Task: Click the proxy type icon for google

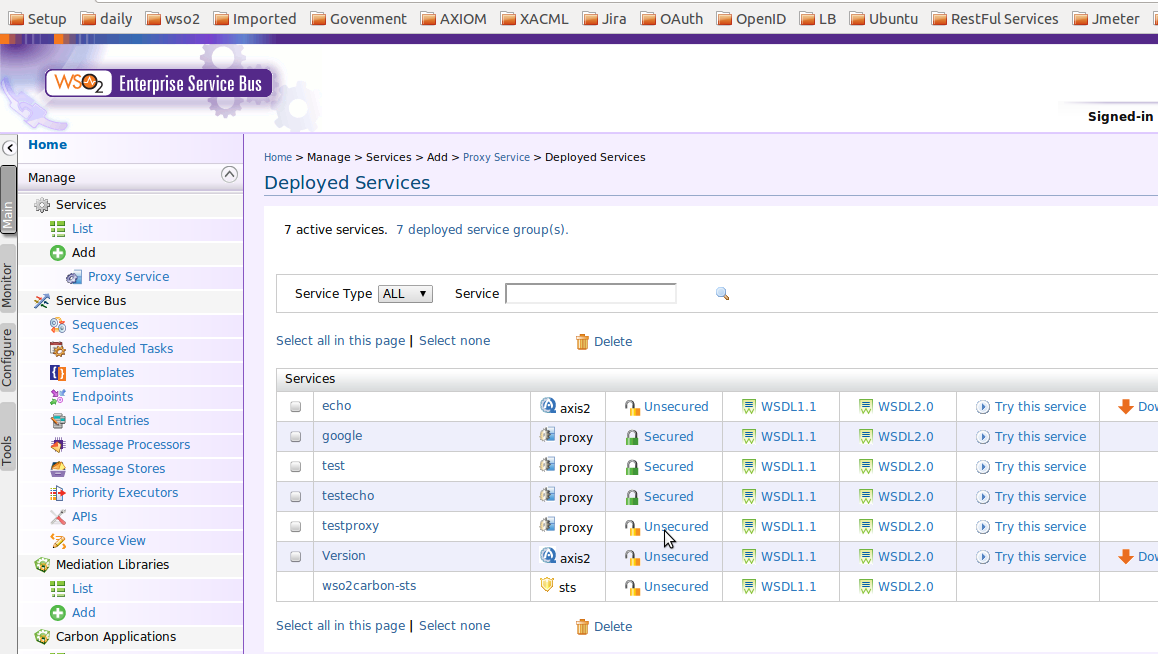Action: click(547, 436)
